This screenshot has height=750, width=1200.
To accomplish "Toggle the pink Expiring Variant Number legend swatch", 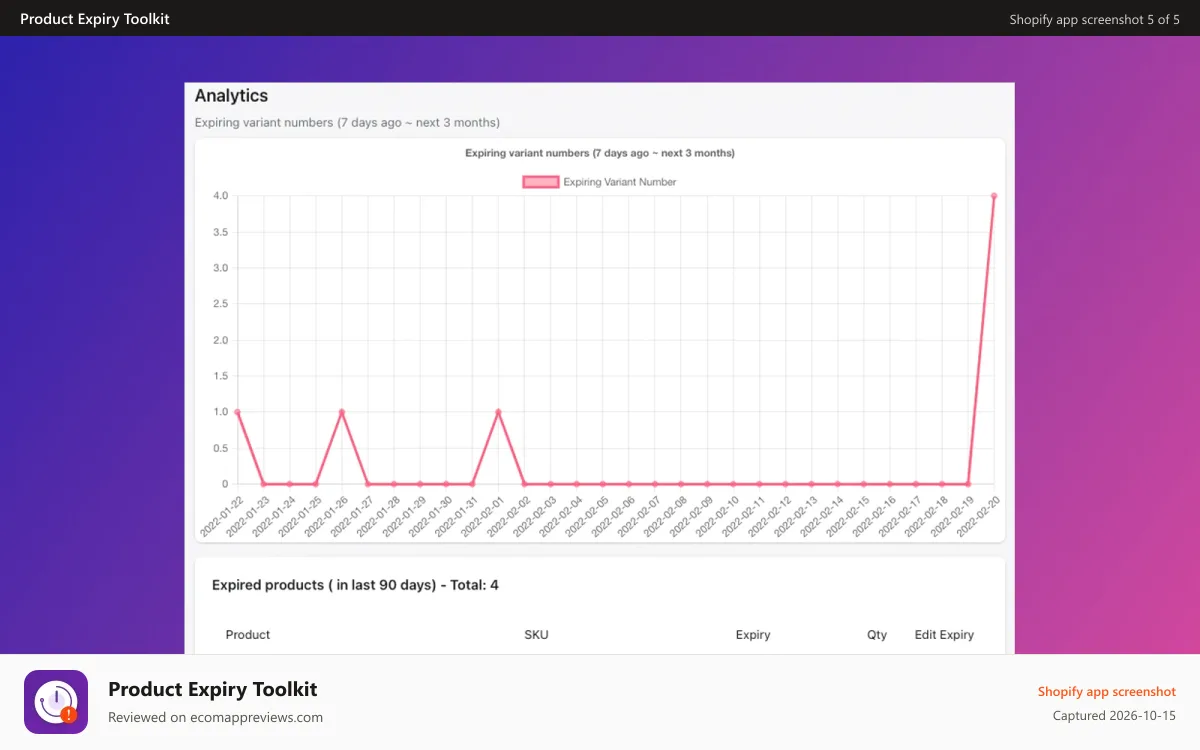I will pyautogui.click(x=540, y=182).
